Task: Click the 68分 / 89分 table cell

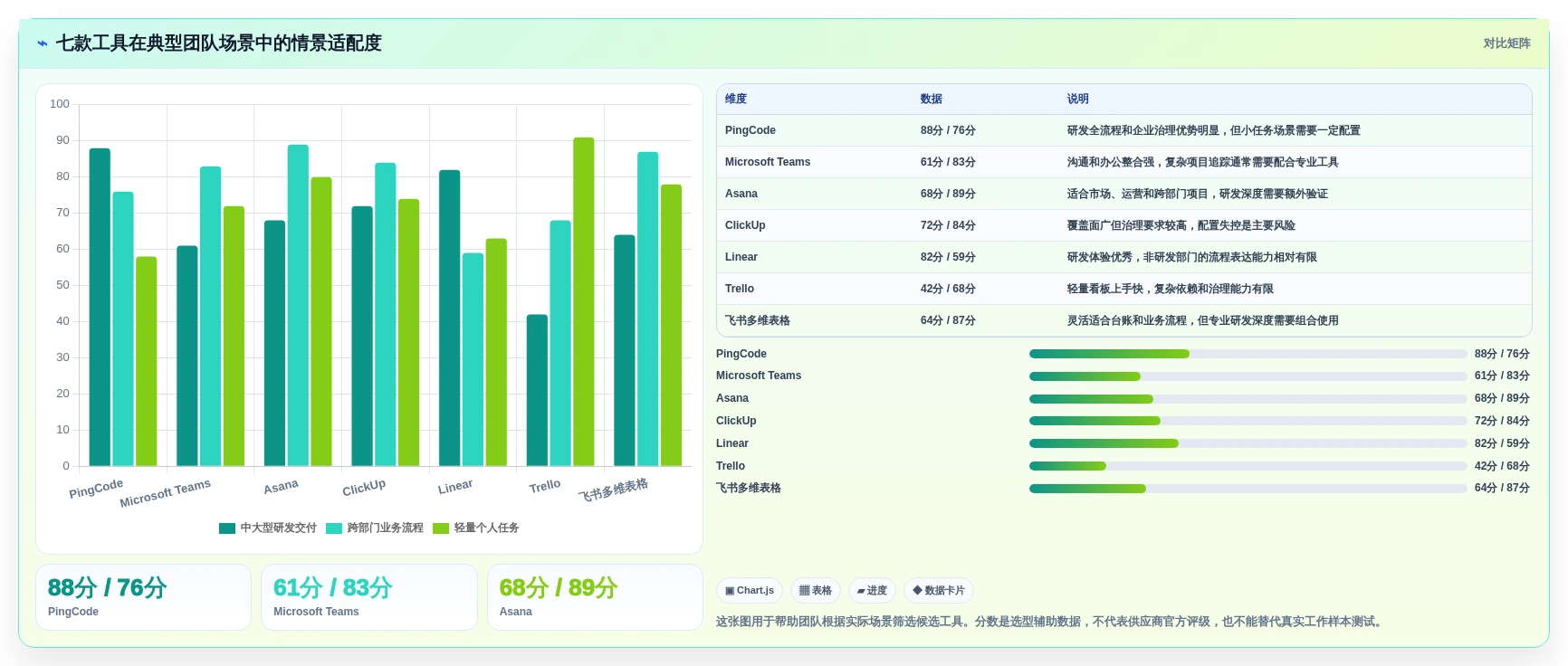Action: point(948,194)
